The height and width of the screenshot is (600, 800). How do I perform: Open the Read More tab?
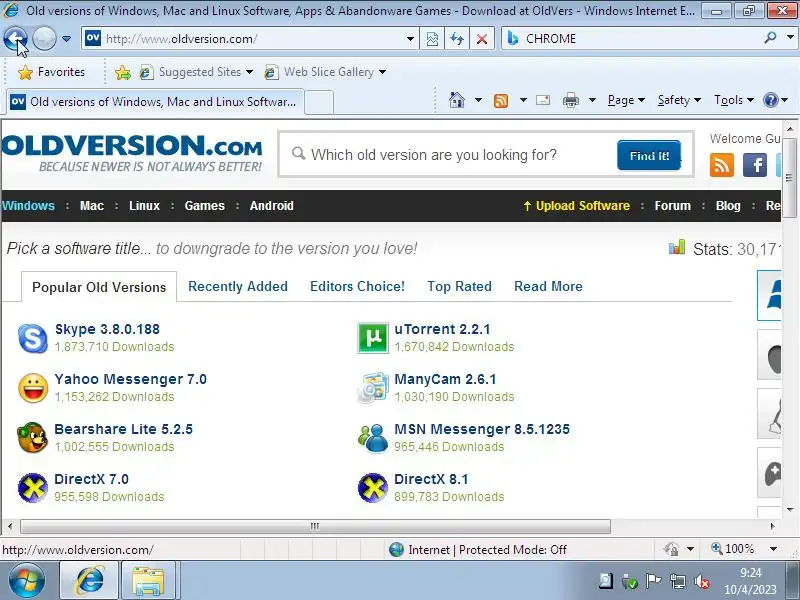click(548, 286)
